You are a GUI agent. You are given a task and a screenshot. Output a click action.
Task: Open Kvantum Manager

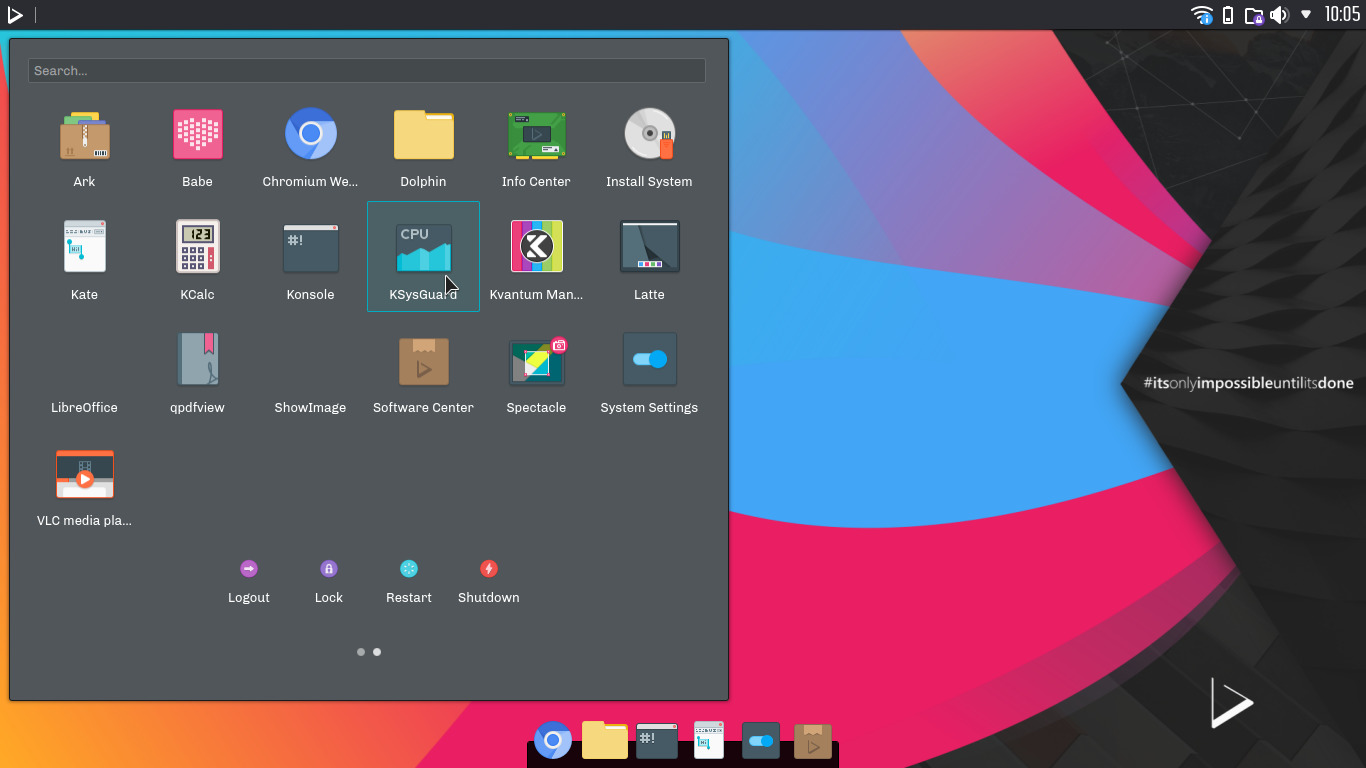pos(536,247)
